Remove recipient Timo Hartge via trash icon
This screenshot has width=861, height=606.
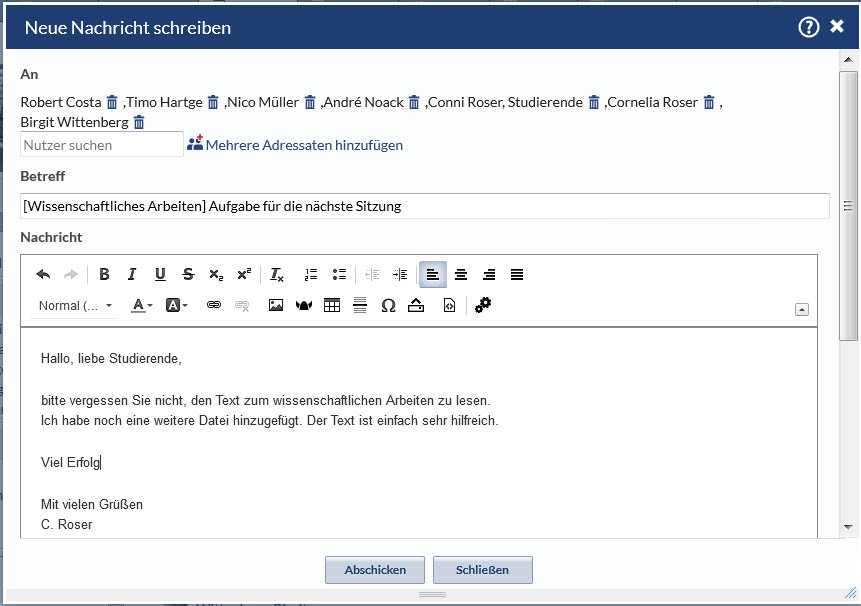(x=213, y=102)
